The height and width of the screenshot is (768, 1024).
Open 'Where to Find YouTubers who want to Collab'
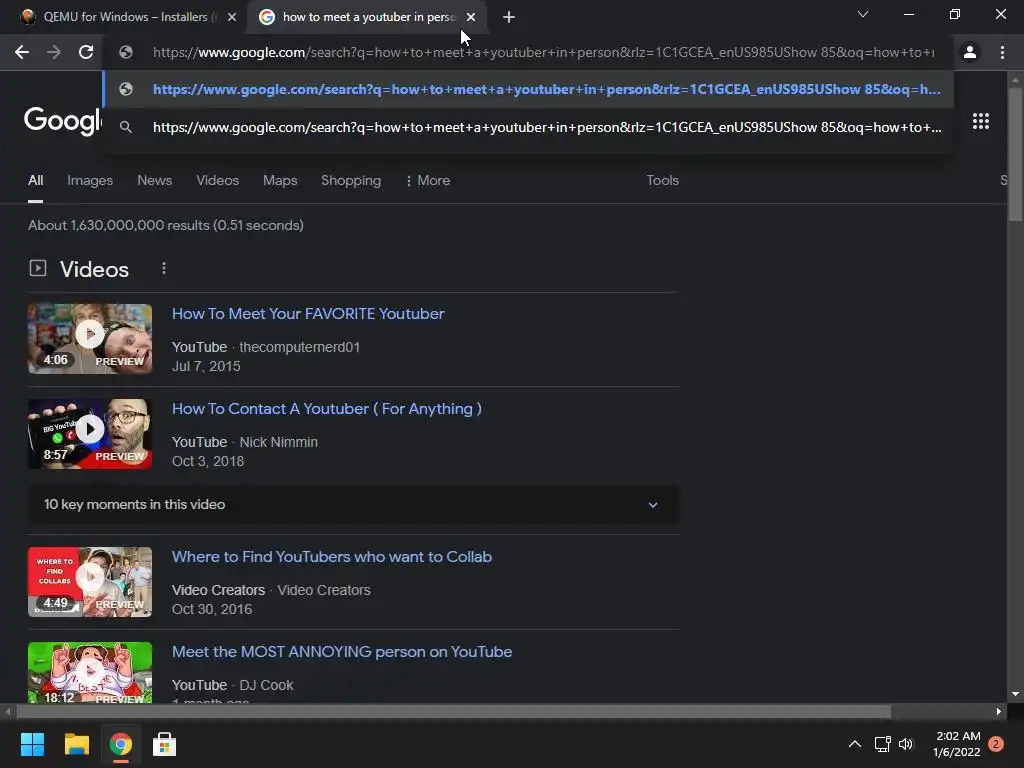tap(332, 556)
